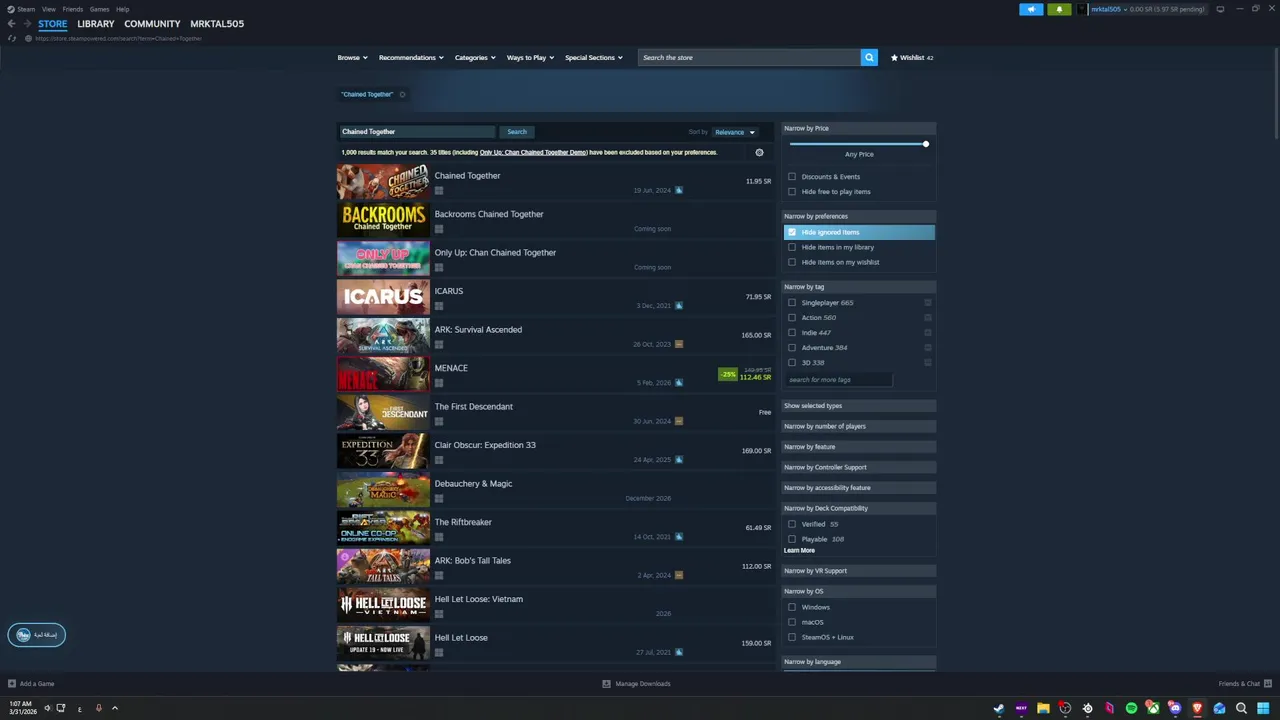This screenshot has height=720, width=1280.
Task: Click the store search magnifier button
Action: [869, 58]
